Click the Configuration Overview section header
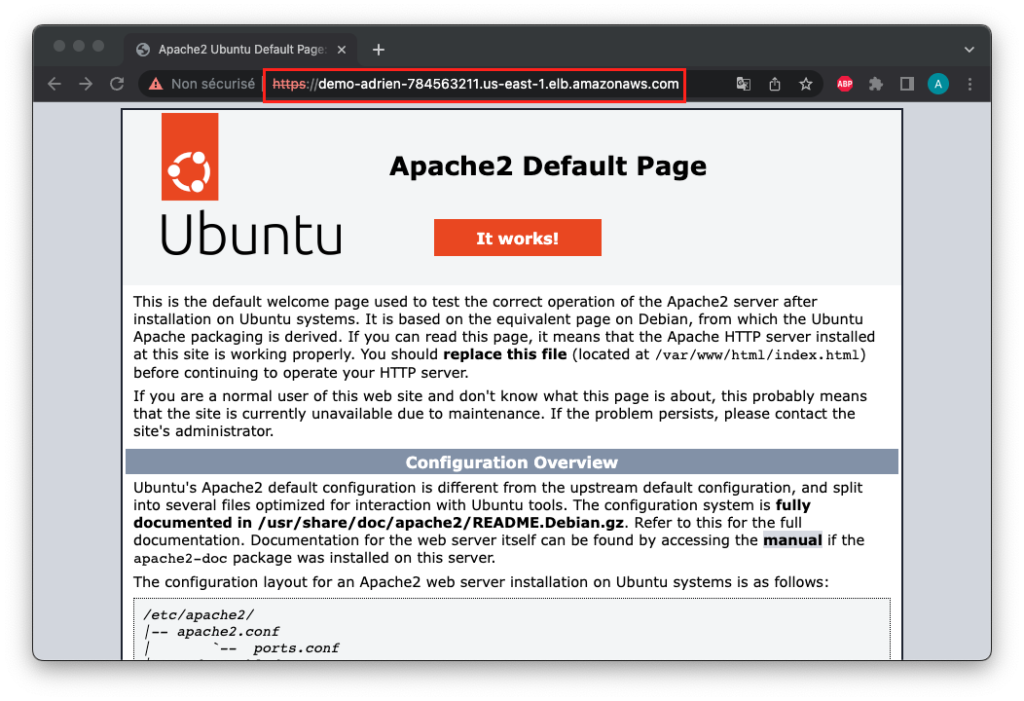 point(511,462)
